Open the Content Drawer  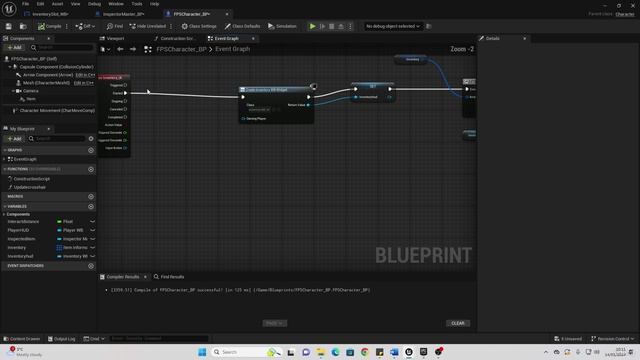pos(22,339)
